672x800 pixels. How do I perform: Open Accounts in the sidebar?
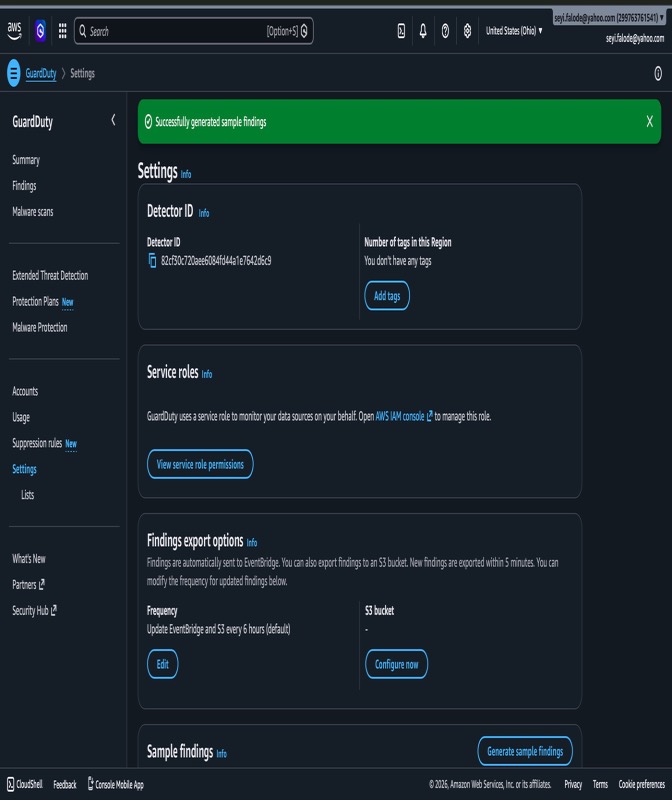point(25,391)
